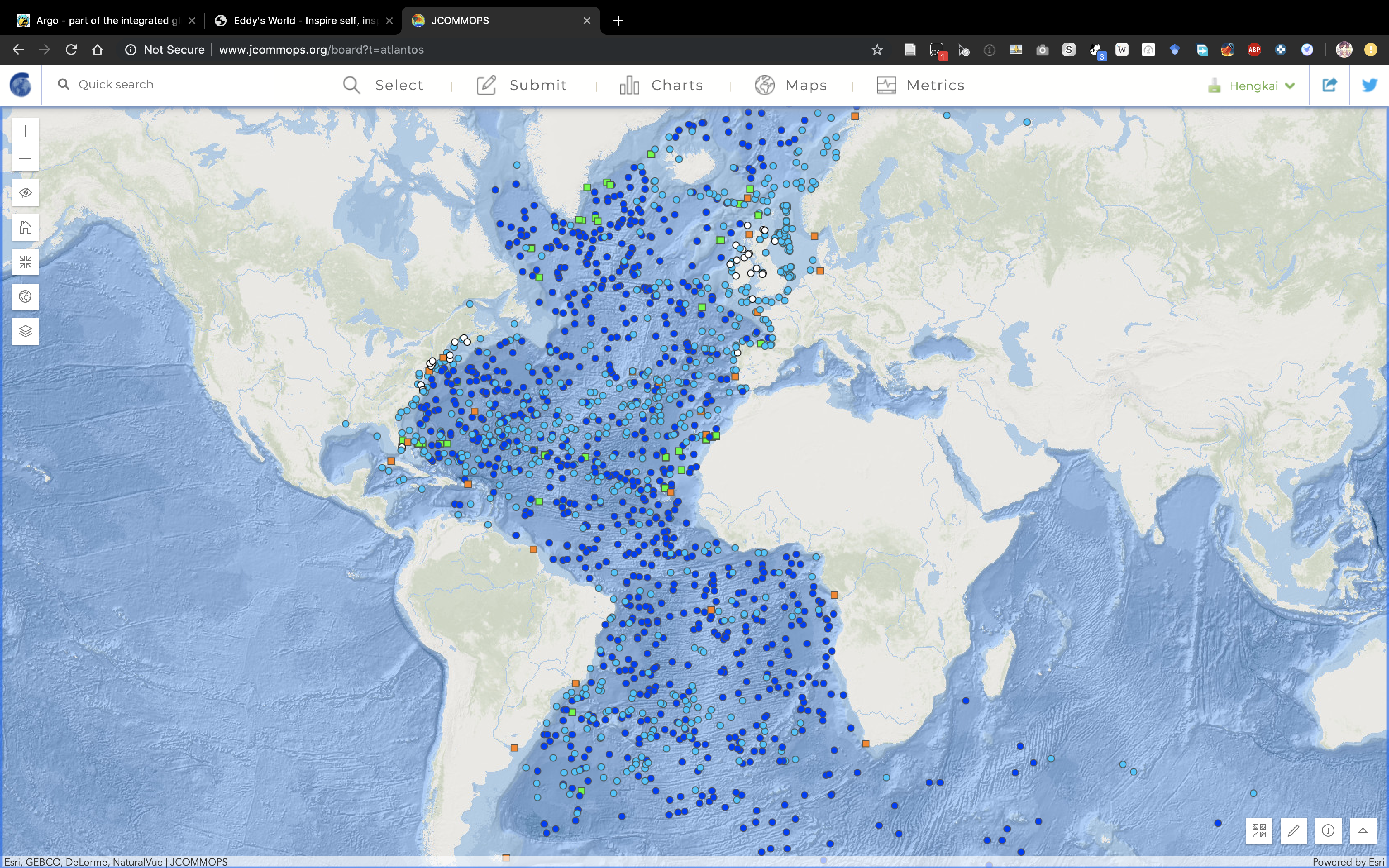Screen dimensions: 1389x868
Task: Focus the address bar URL
Action: 321,50
